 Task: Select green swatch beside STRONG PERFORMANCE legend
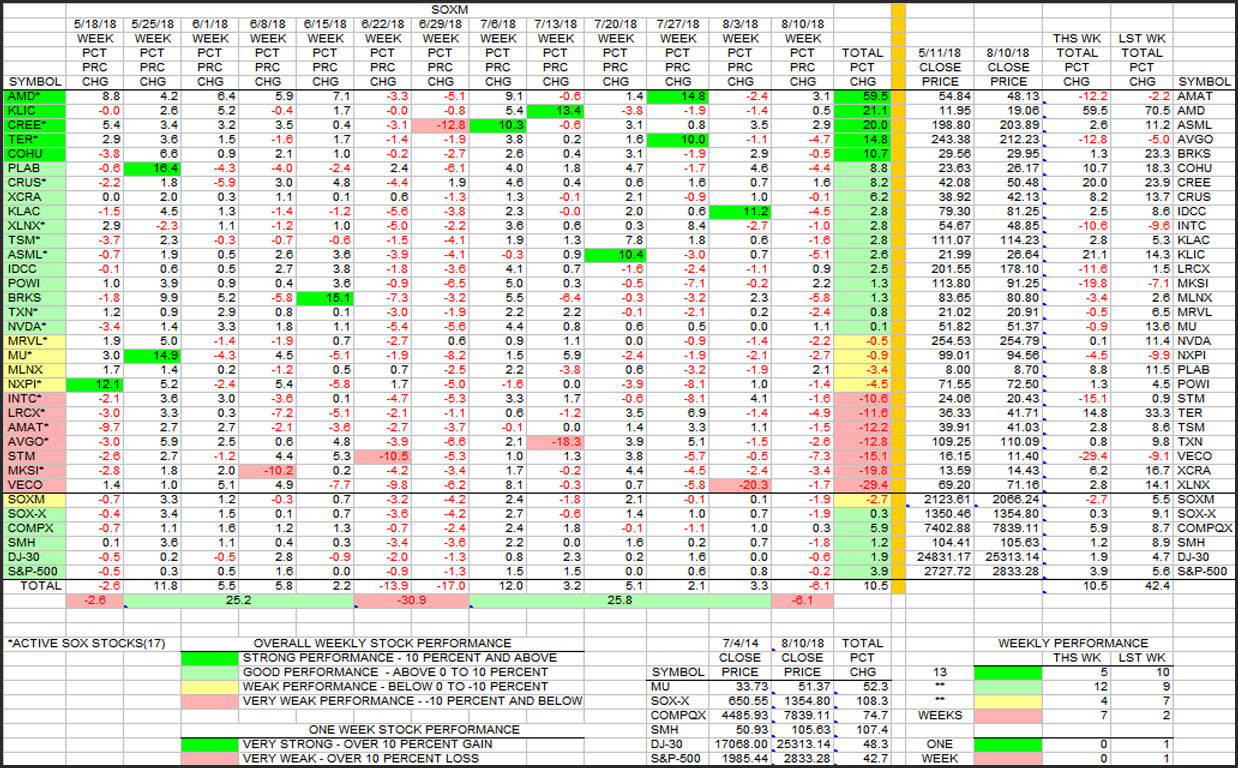click(210, 658)
